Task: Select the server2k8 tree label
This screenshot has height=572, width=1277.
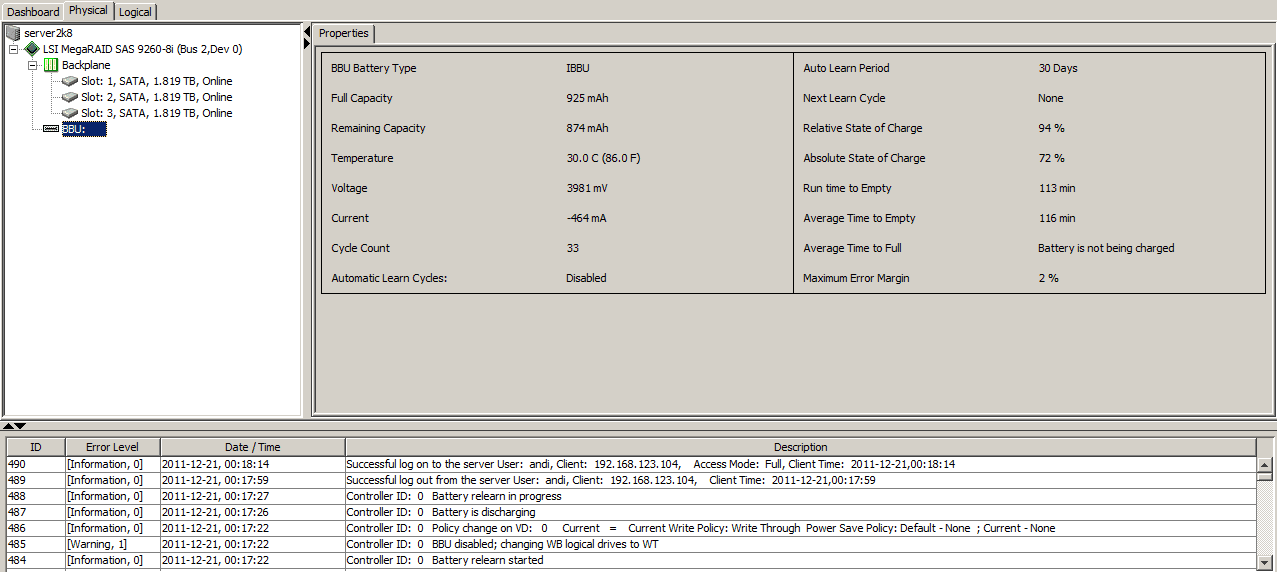Action: pyautogui.click(x=48, y=33)
